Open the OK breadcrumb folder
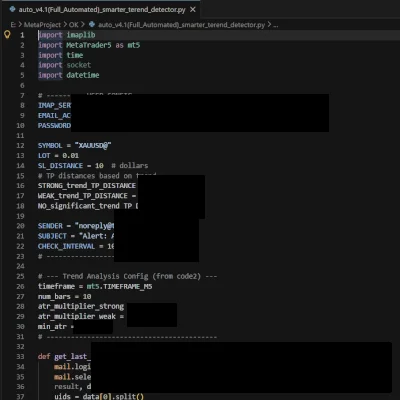Viewport: 400px width, 400px height. pyautogui.click(x=74, y=25)
